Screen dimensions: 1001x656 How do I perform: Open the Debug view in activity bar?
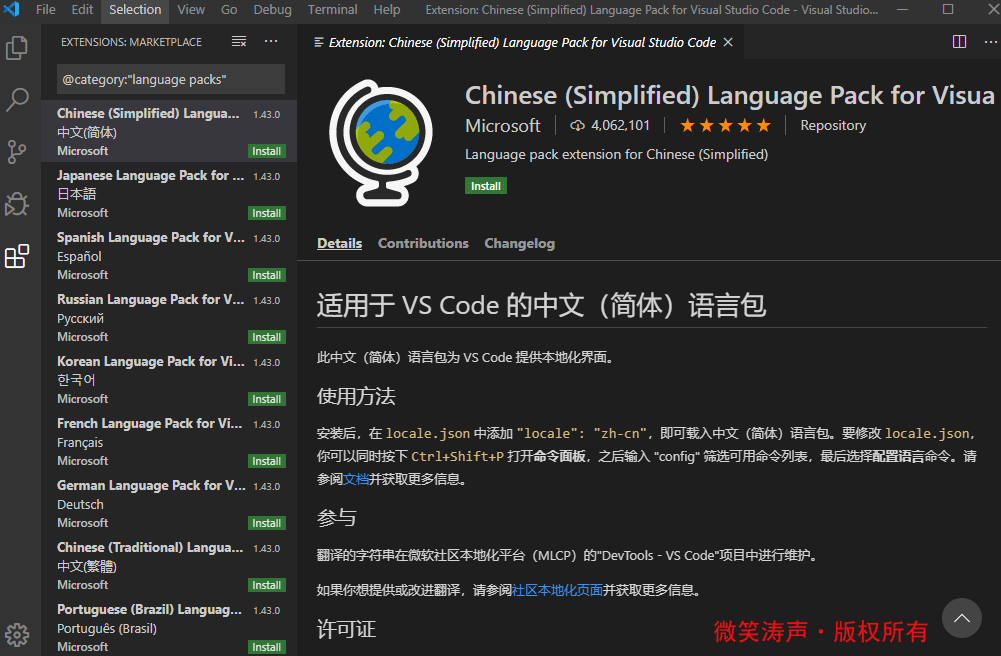point(17,204)
